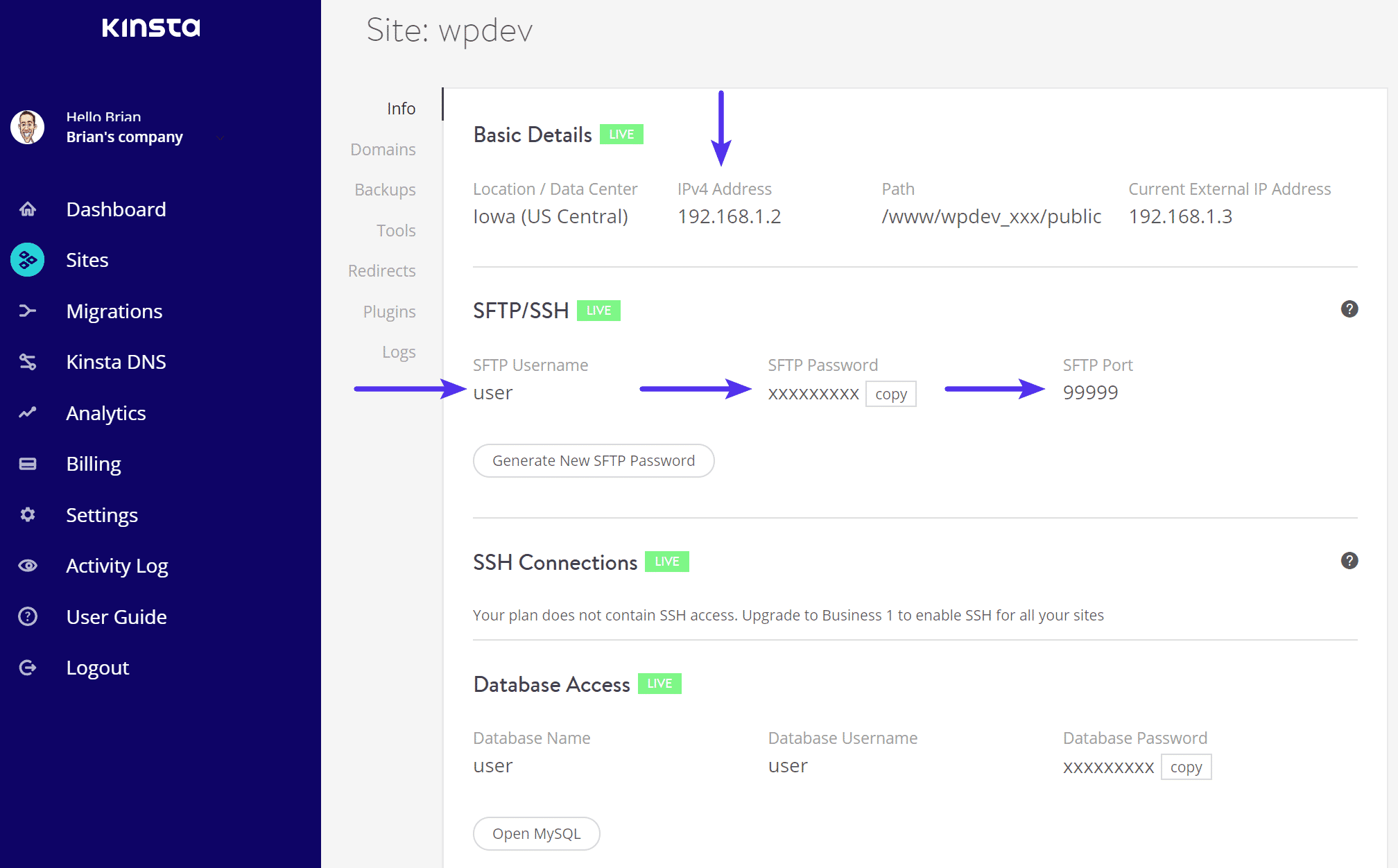Click the Analytics icon in sidebar

(26, 412)
